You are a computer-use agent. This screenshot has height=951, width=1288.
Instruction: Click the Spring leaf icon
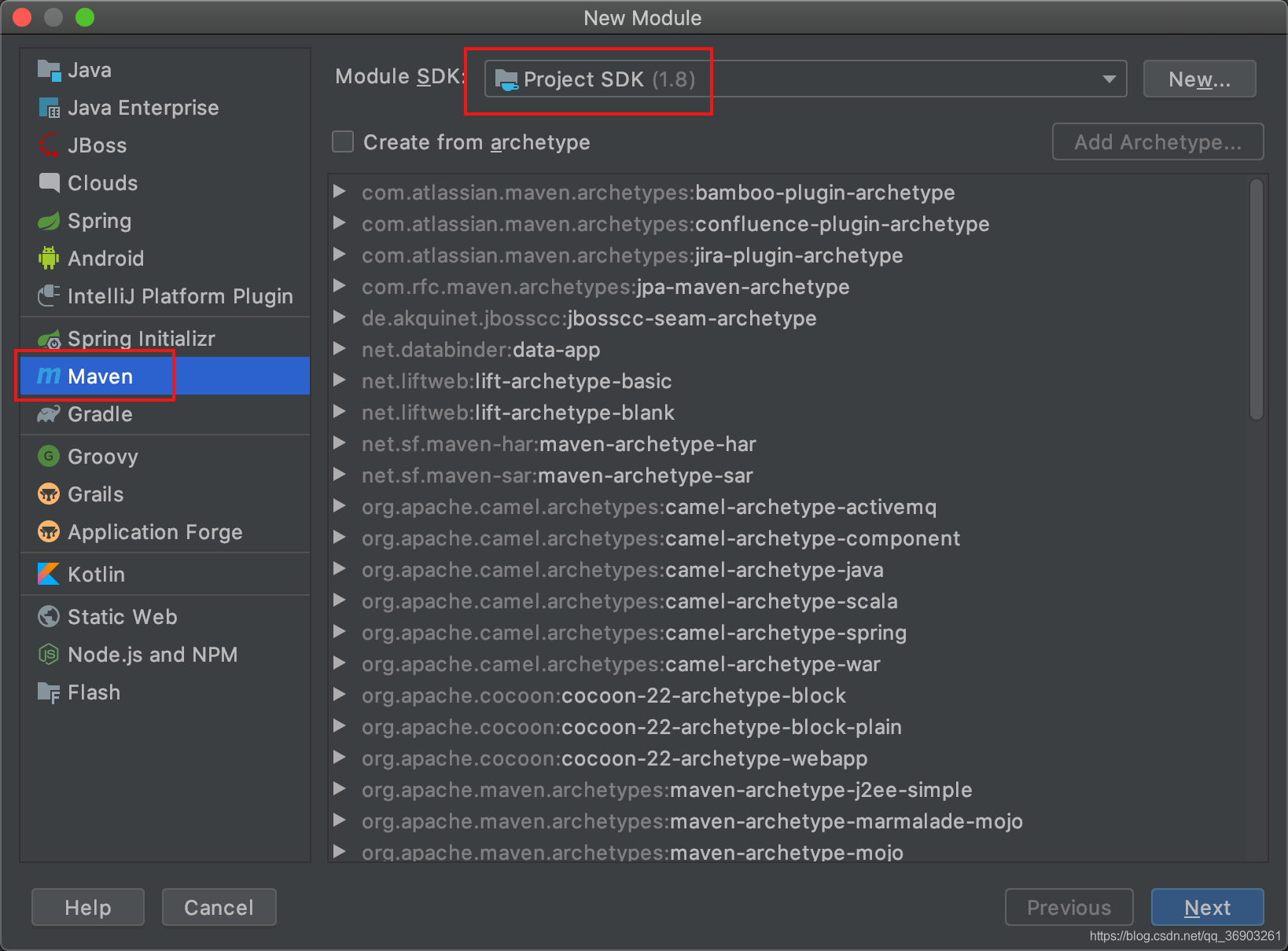49,221
